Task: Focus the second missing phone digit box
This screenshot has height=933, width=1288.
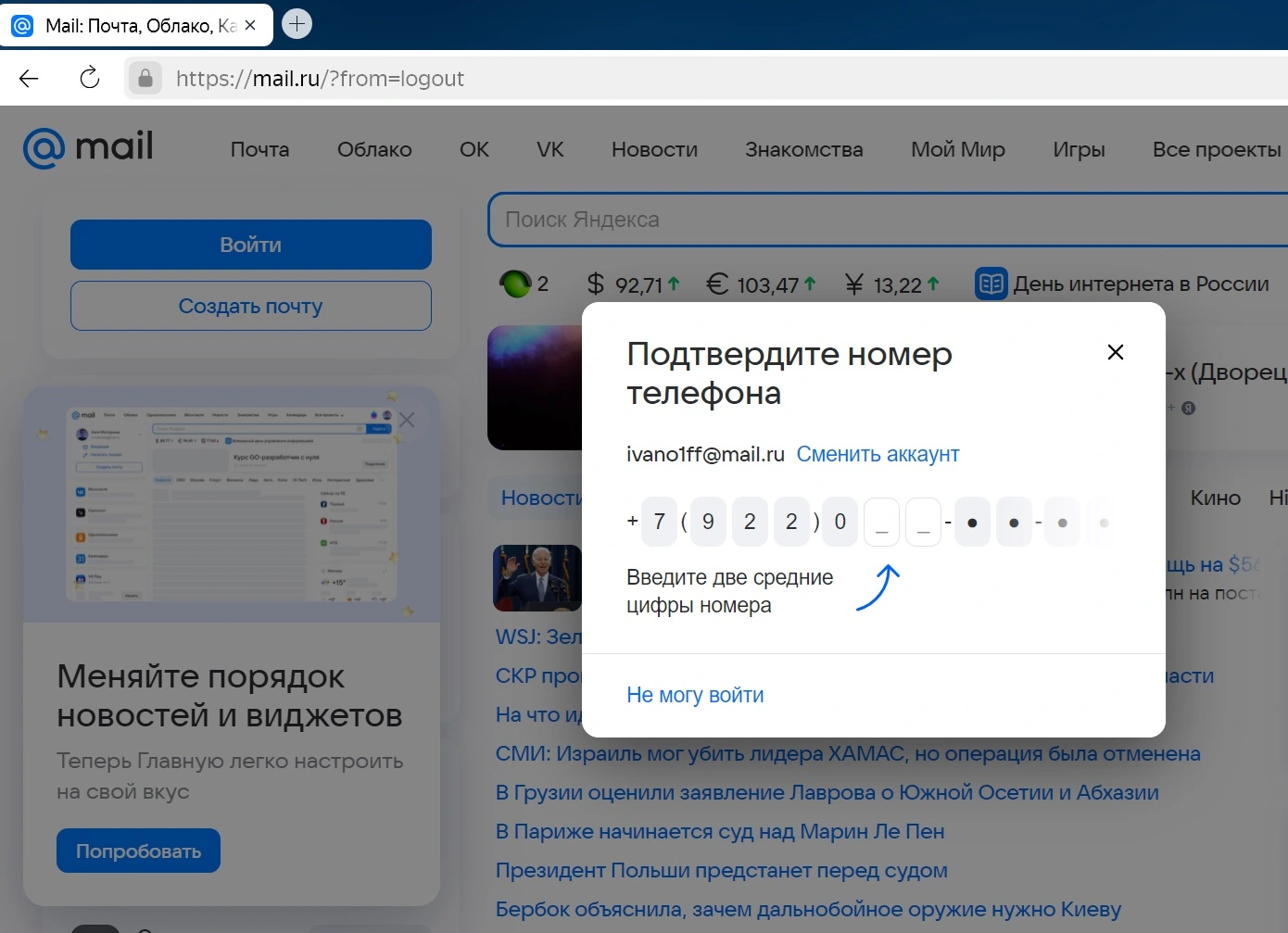Action: pyautogui.click(x=923, y=523)
